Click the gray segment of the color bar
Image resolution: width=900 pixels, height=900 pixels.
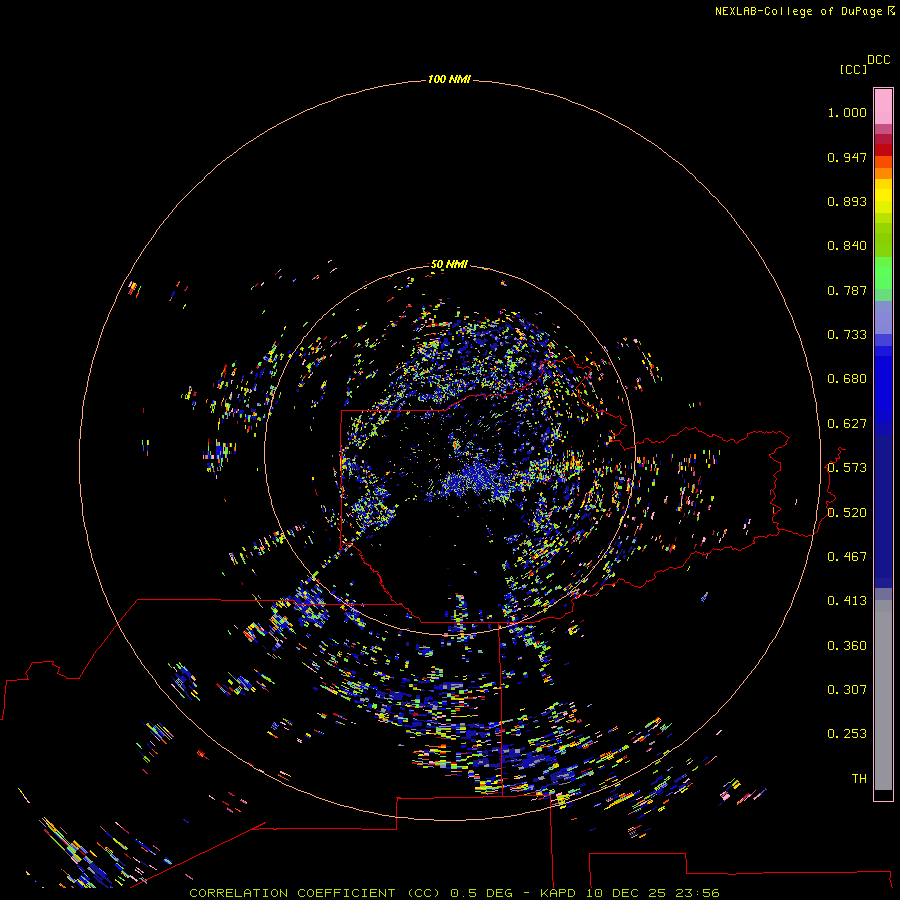(883, 695)
